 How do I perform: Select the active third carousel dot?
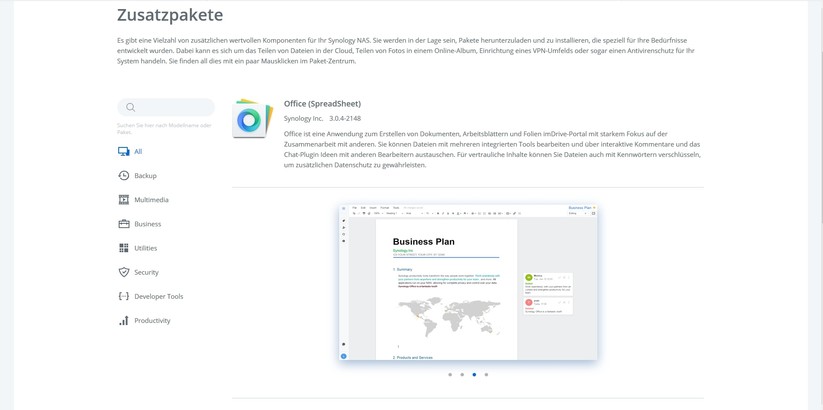click(x=474, y=375)
